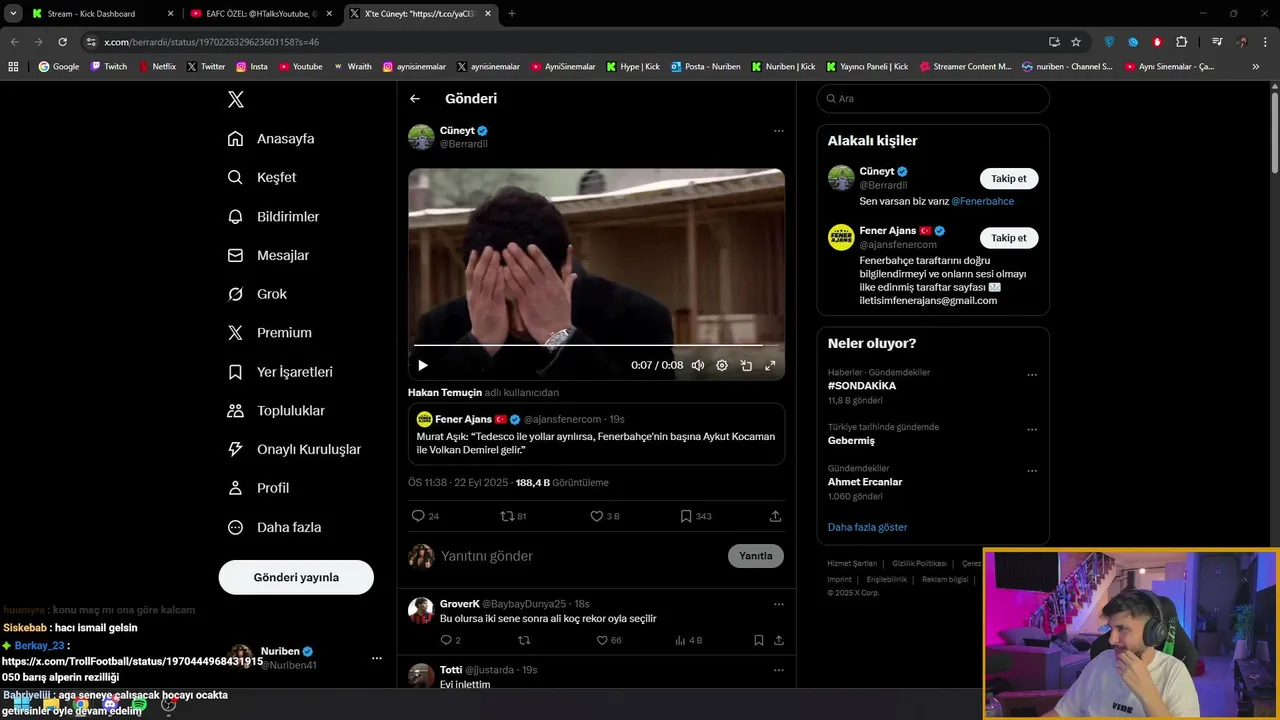Open more options on Cüneyt's post
The width and height of the screenshot is (1280, 720).
(x=778, y=131)
